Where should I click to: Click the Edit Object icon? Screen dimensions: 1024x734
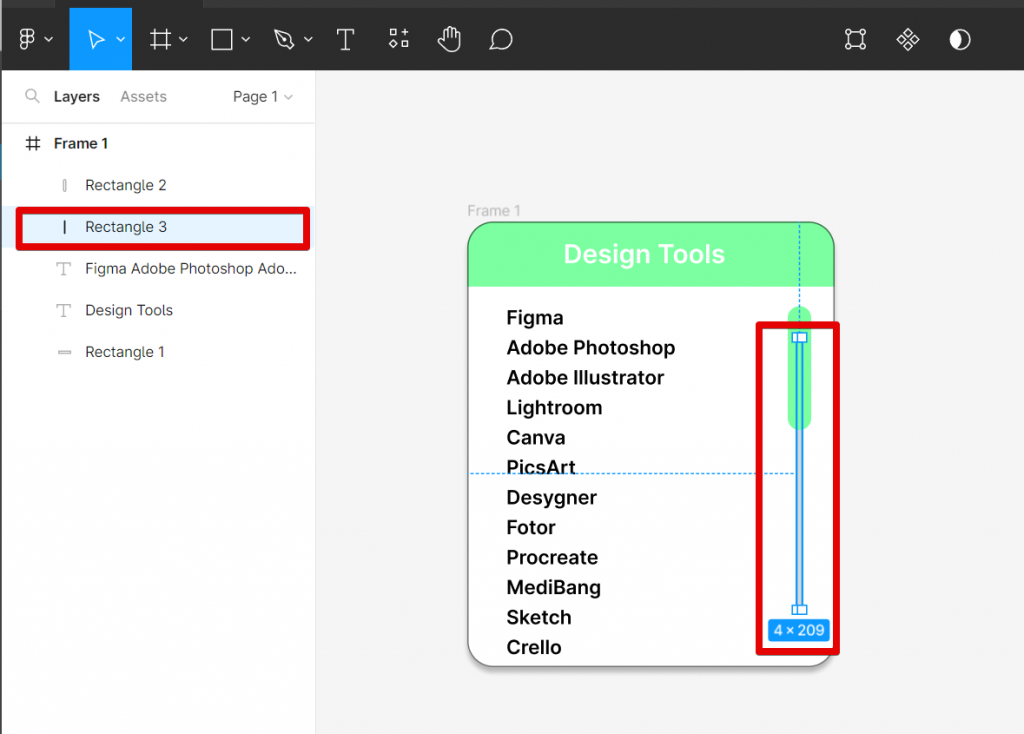855,39
